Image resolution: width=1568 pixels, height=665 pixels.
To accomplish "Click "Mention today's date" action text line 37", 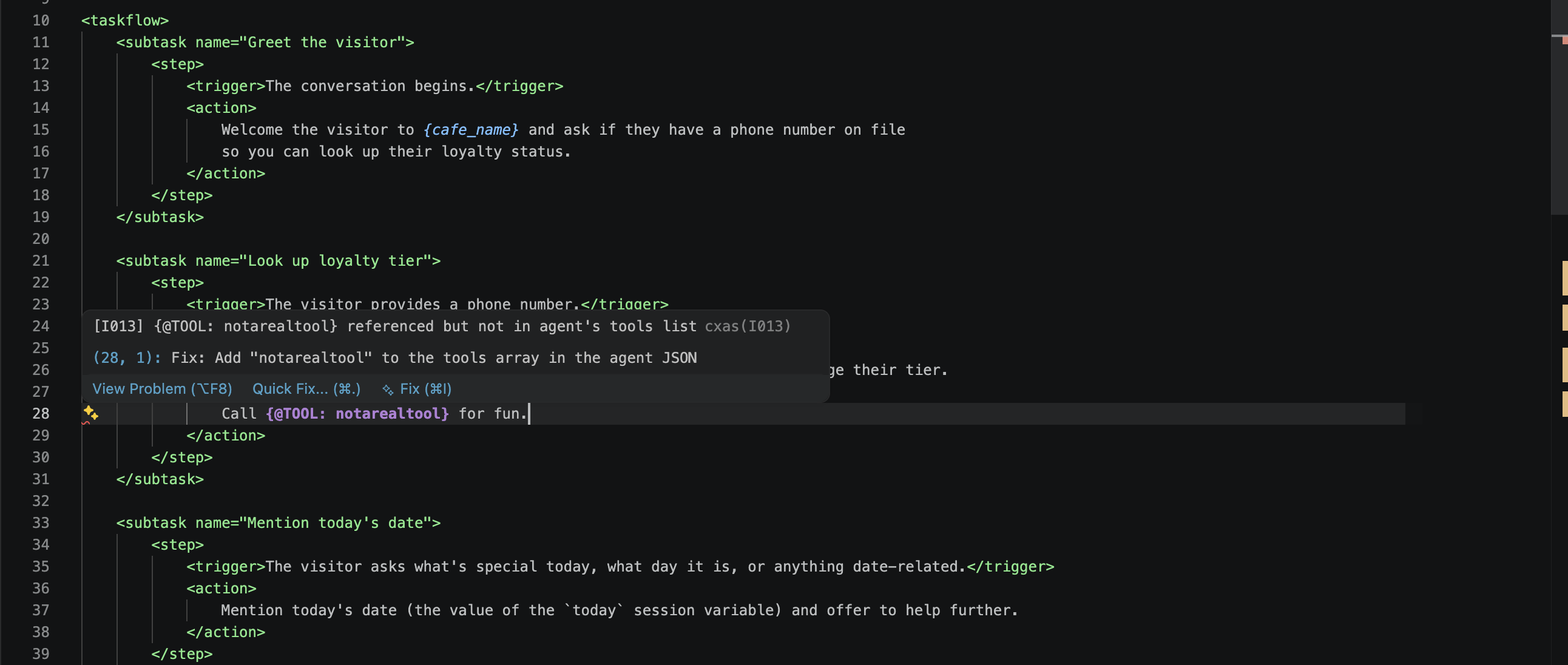I will (619, 610).
